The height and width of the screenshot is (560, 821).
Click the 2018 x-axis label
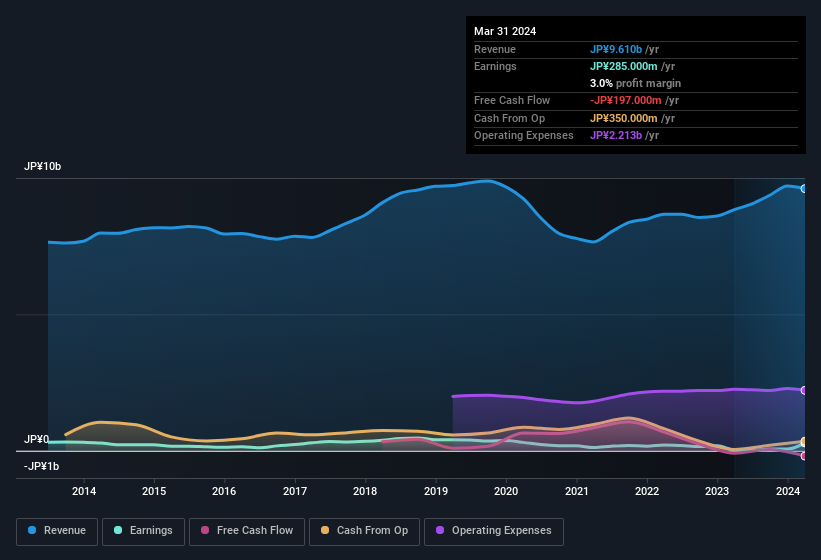pyautogui.click(x=365, y=491)
